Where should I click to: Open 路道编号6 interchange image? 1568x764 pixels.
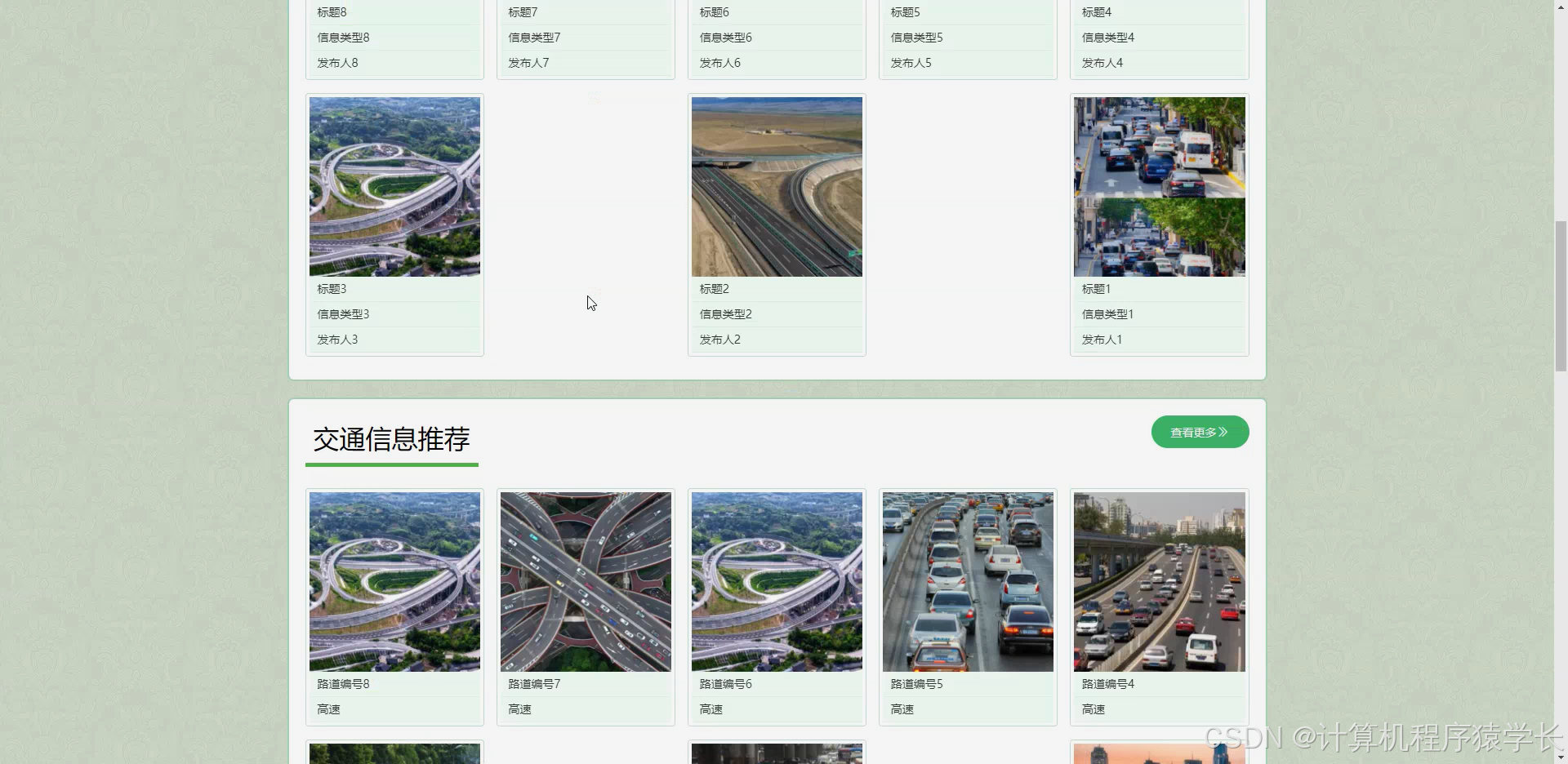pos(777,582)
